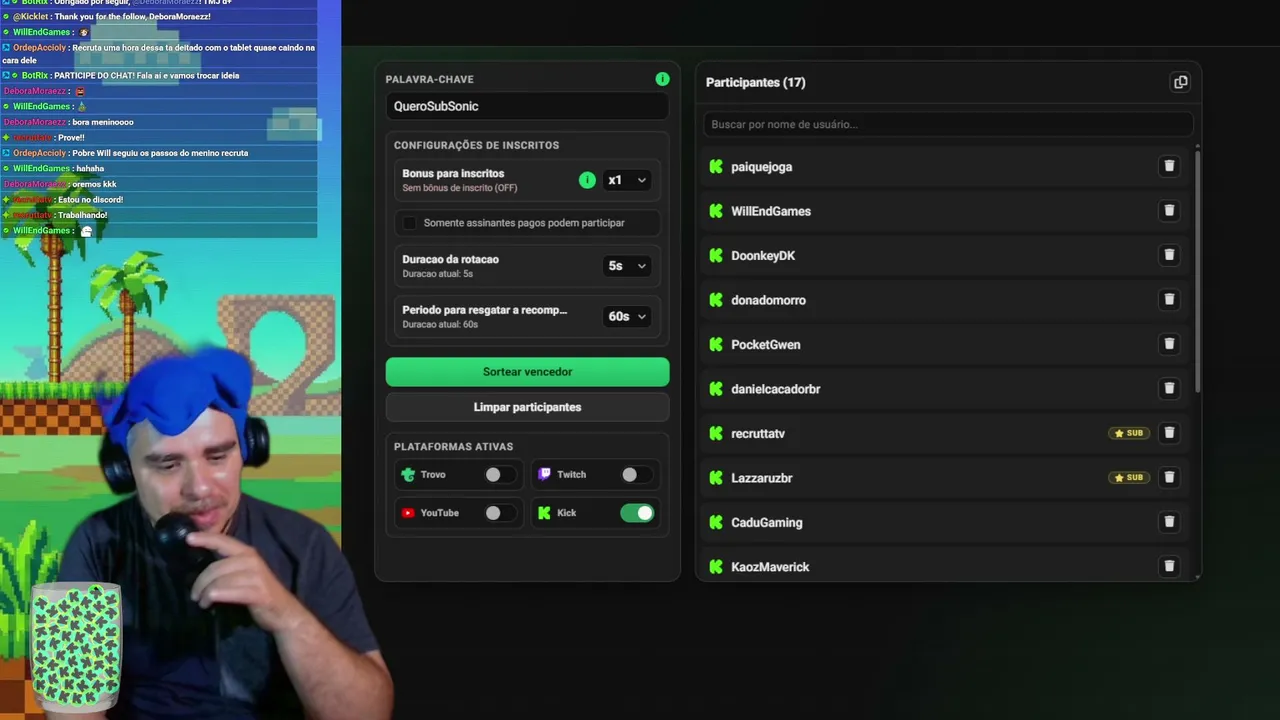Click the participants list scrollbar
This screenshot has width=1280, height=720.
coord(1197,270)
